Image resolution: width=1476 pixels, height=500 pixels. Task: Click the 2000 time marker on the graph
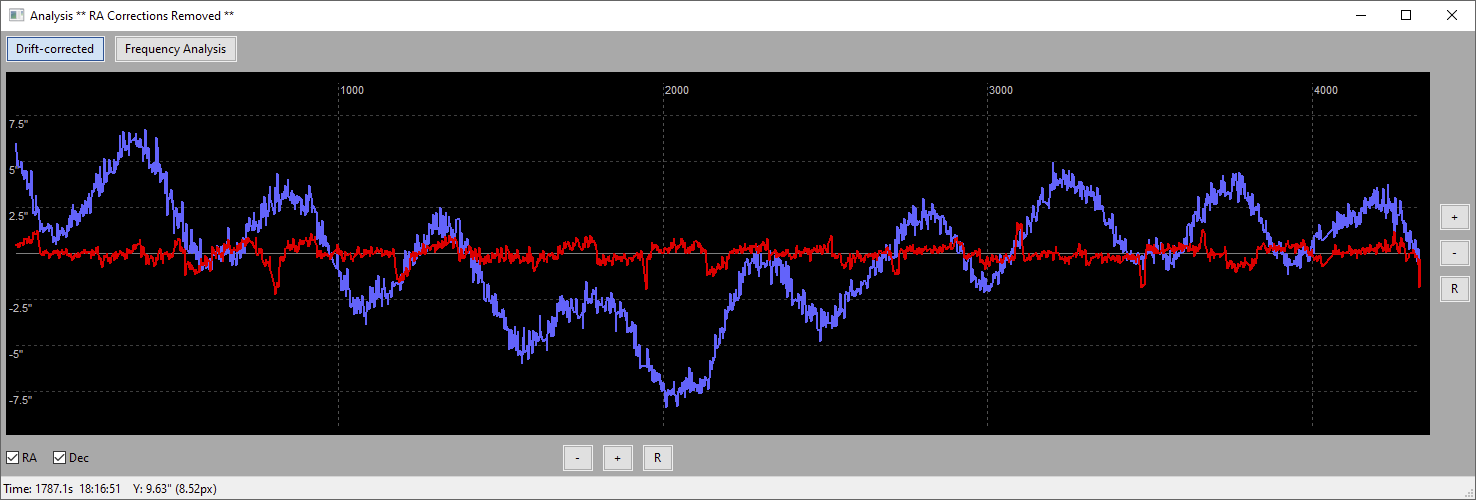tap(676, 91)
